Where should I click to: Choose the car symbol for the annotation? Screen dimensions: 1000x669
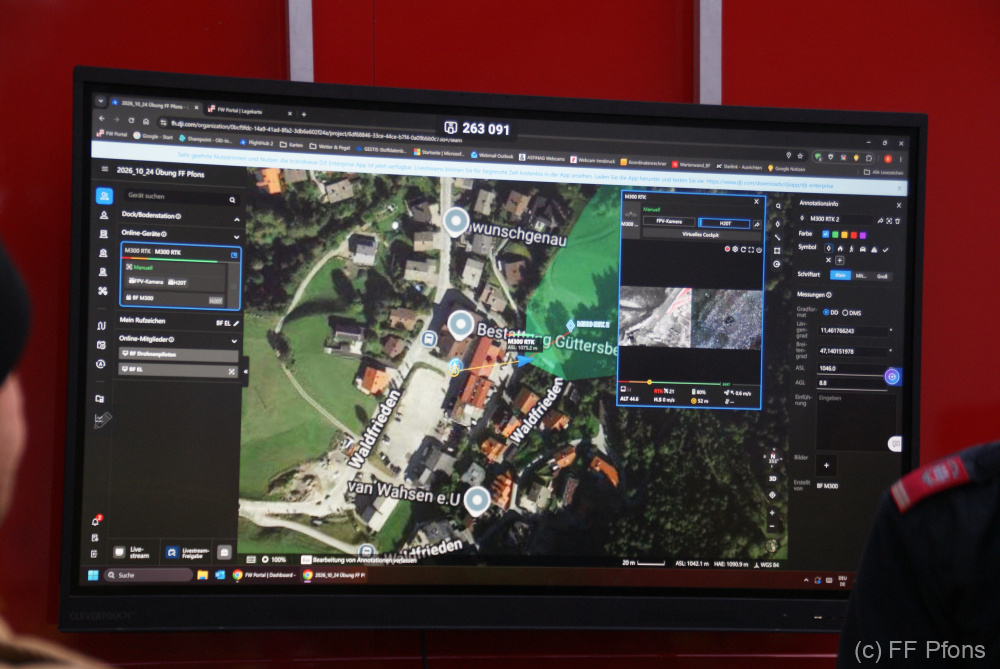[862, 249]
